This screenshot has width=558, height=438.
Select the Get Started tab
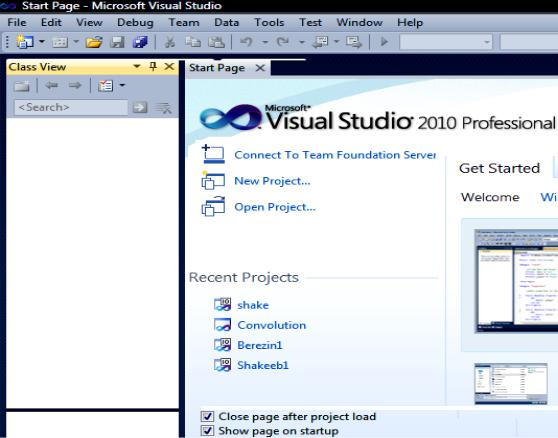click(x=499, y=168)
